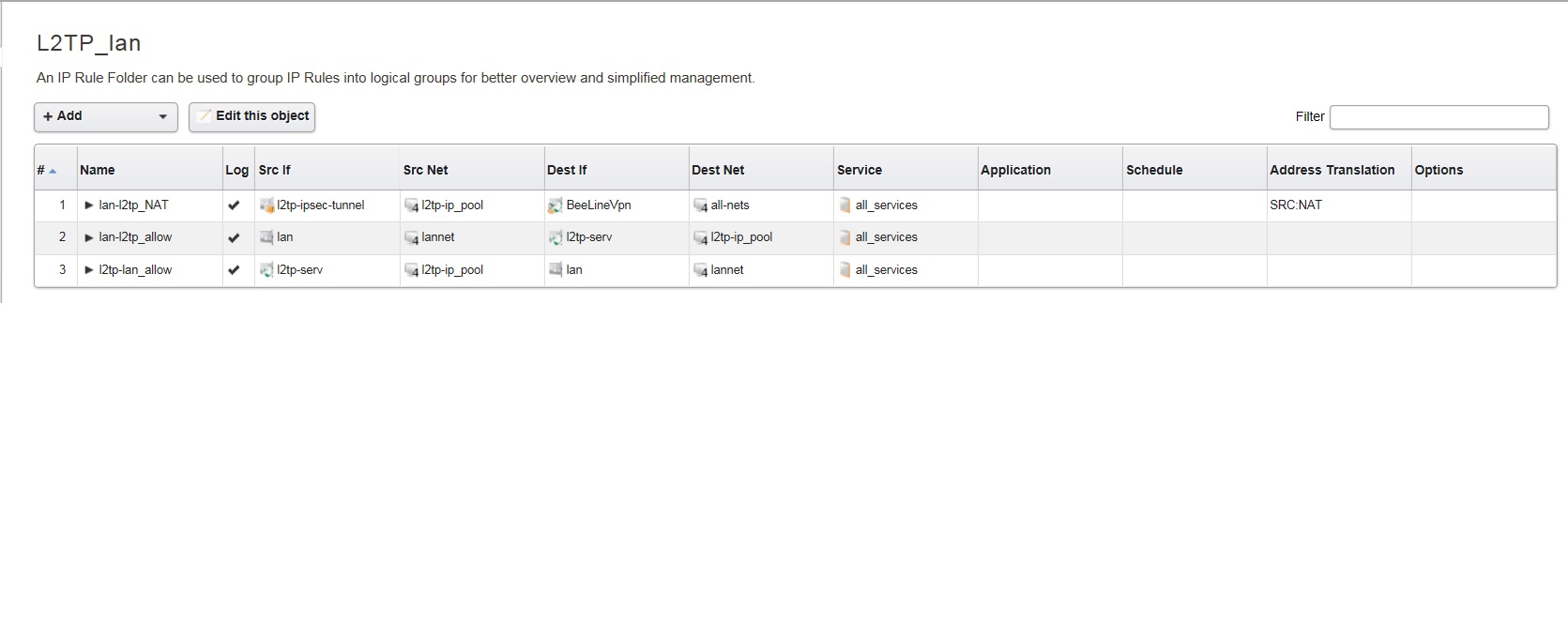This screenshot has height=638, width=1568.
Task: Sort rules by the Name column header
Action: (x=98, y=170)
